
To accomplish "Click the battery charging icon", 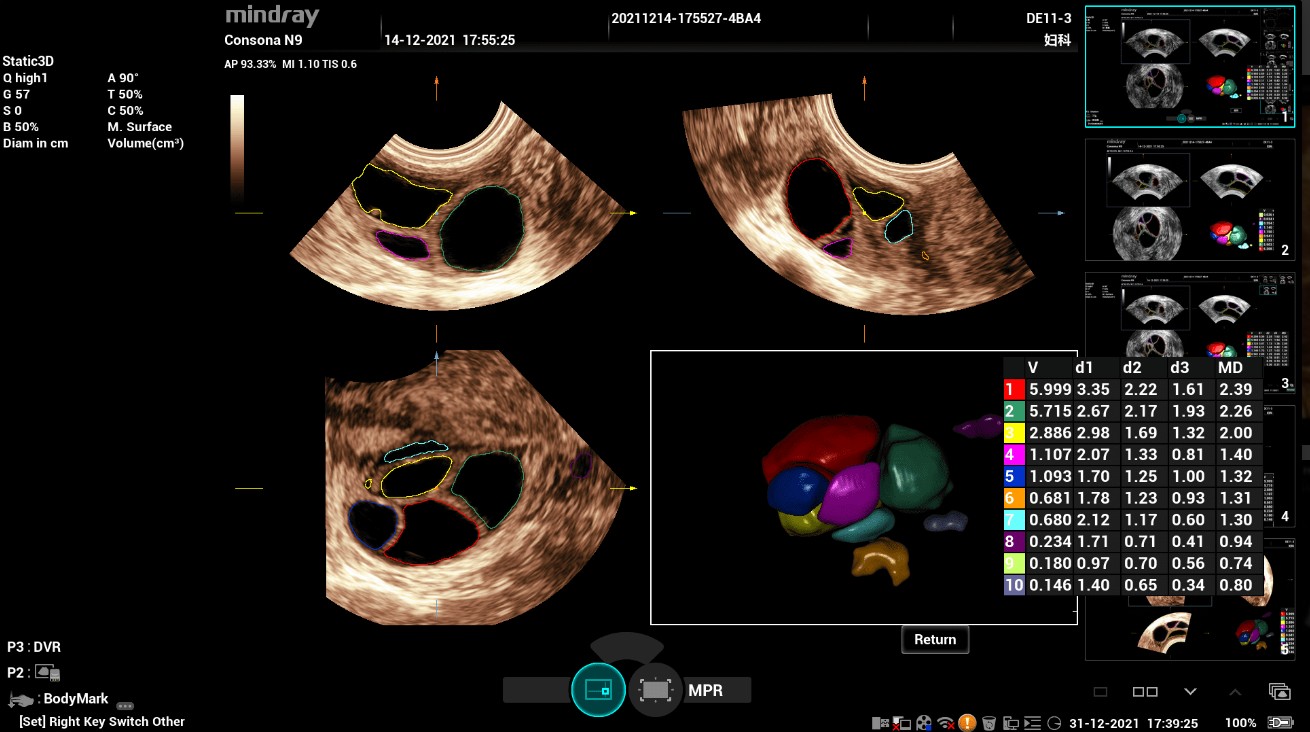I will point(1281,722).
